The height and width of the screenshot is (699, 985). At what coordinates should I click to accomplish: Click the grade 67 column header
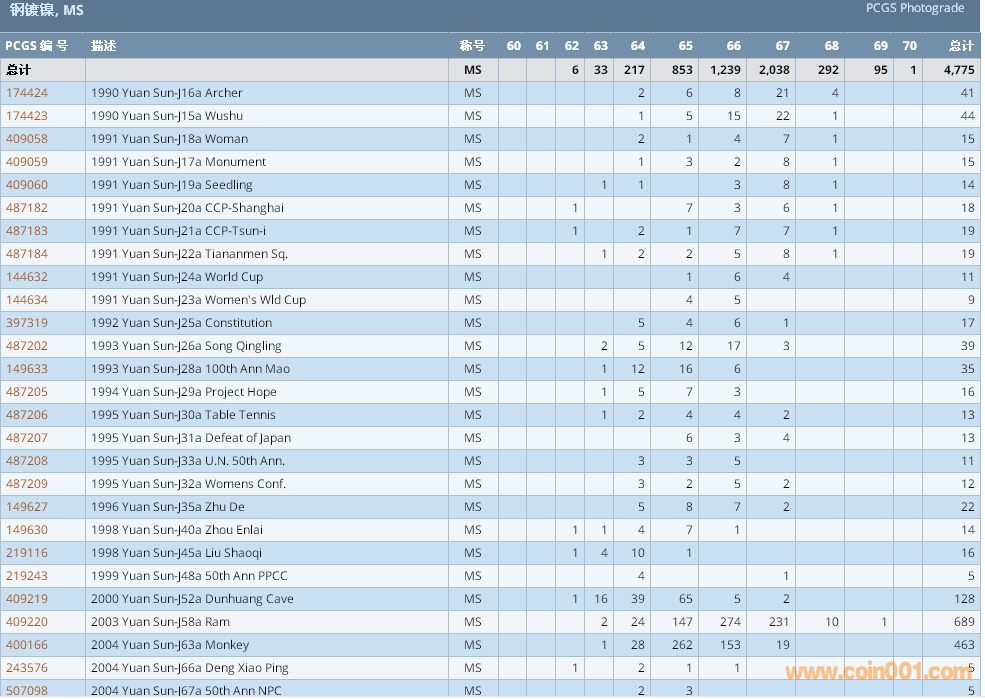click(x=782, y=46)
